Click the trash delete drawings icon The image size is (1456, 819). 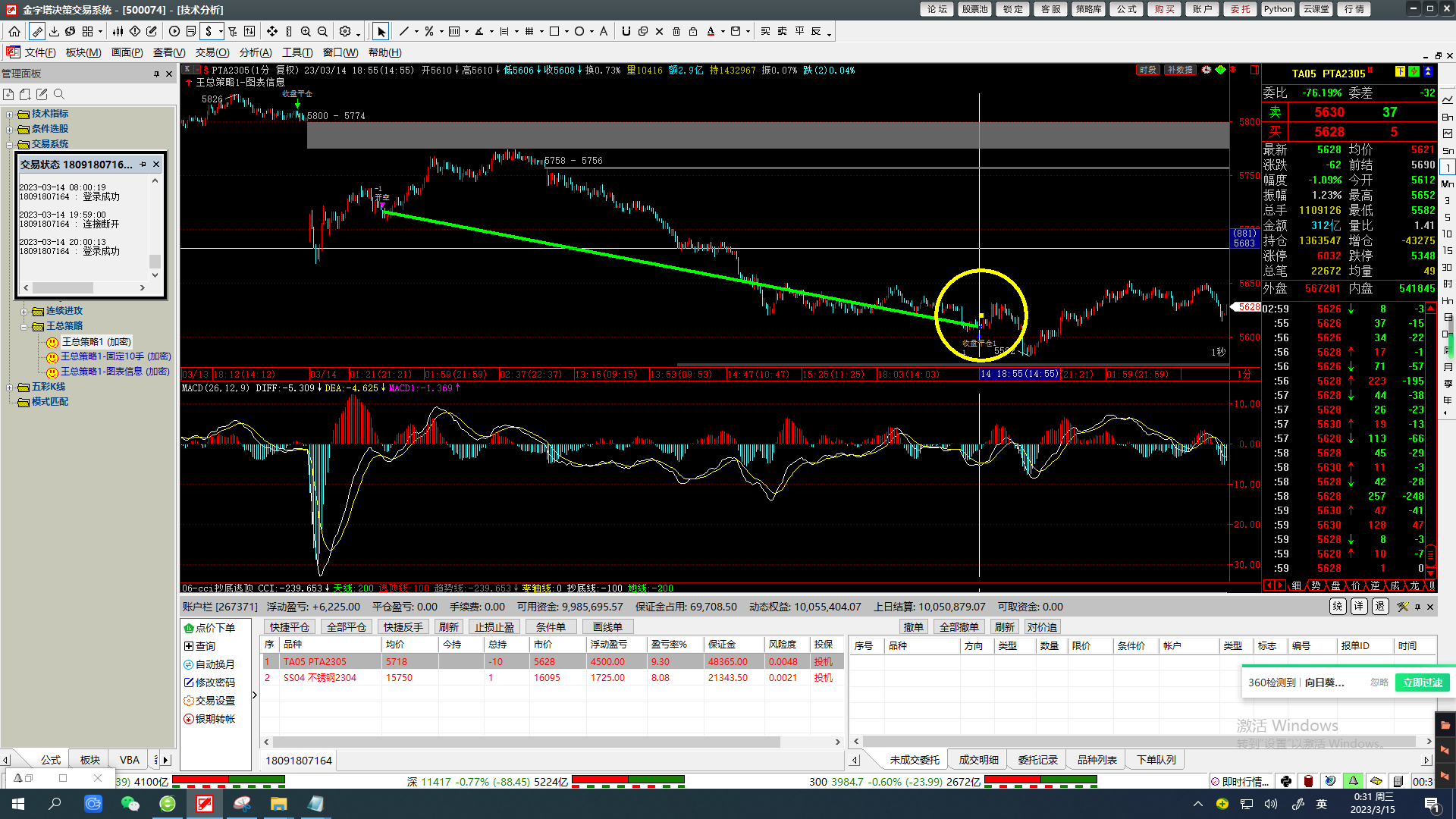point(676,31)
